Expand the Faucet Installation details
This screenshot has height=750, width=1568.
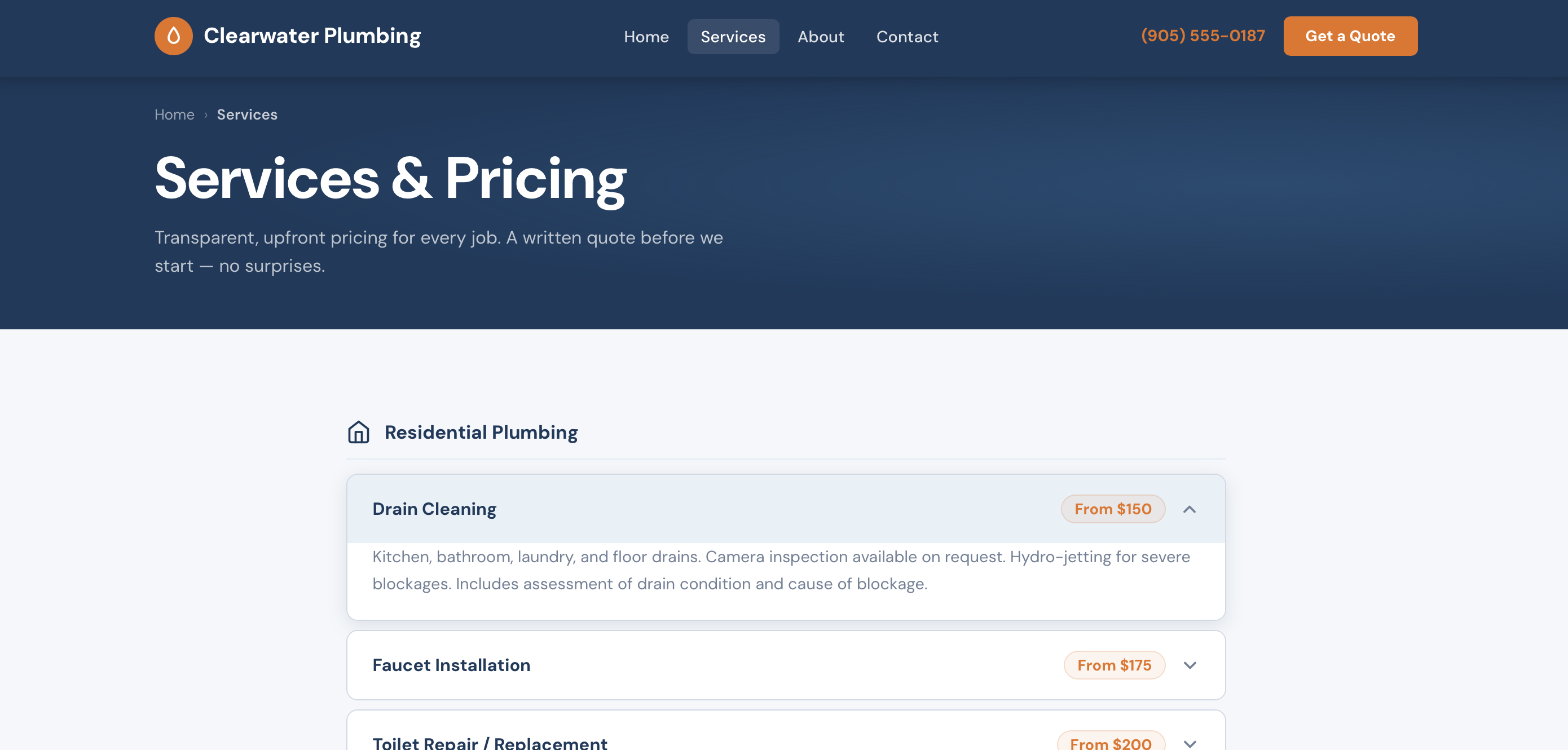[x=1191, y=665]
